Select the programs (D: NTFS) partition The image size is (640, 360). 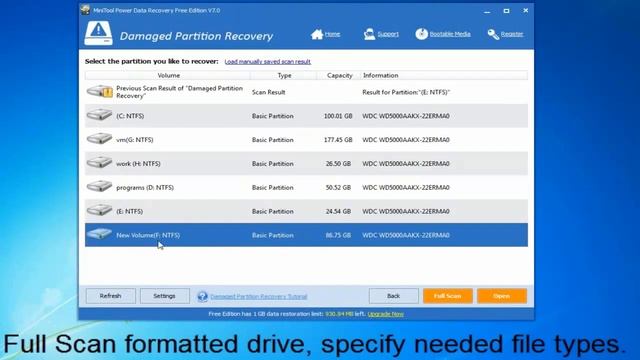click(306, 187)
